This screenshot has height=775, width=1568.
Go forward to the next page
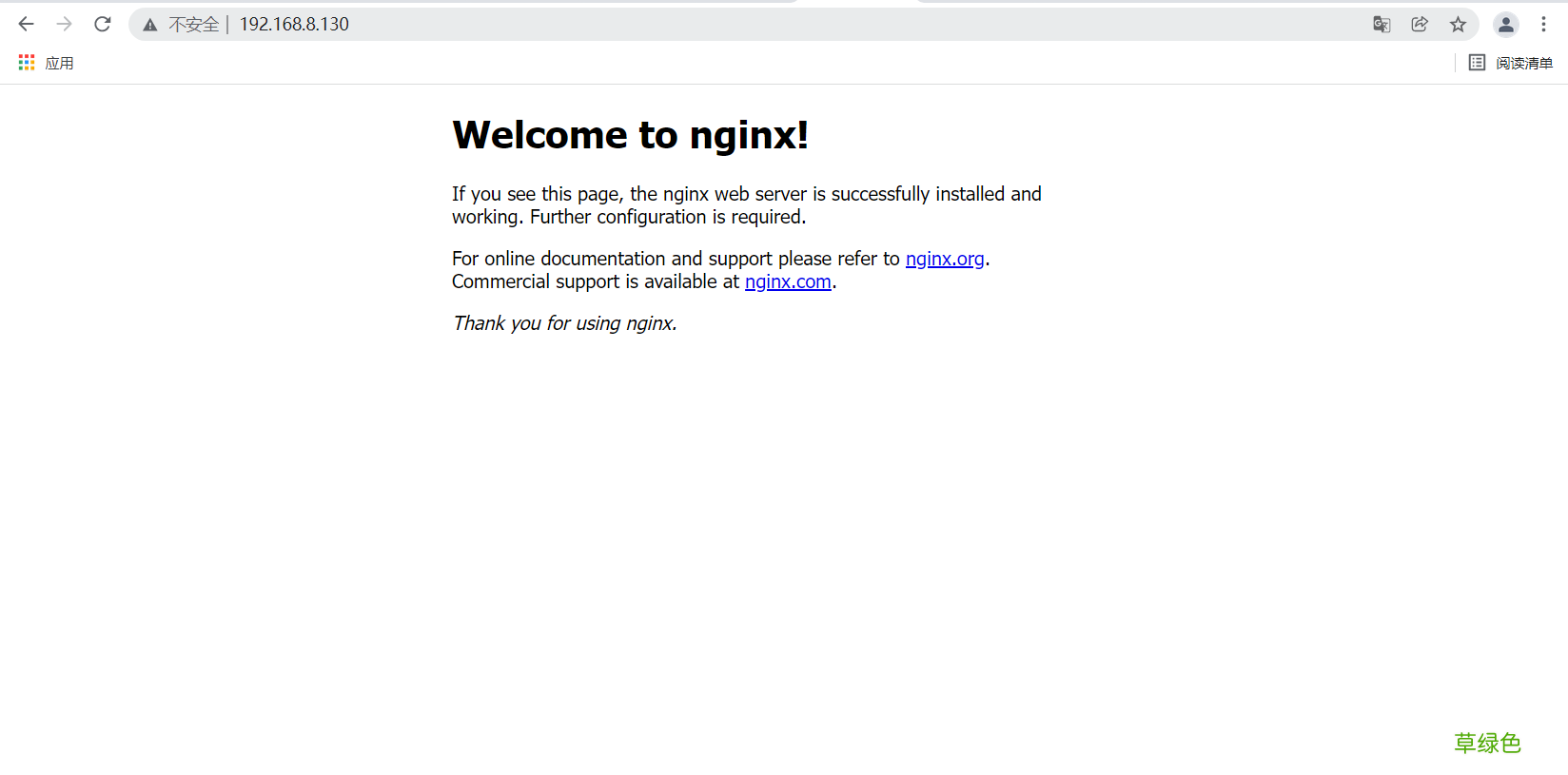click(x=65, y=24)
